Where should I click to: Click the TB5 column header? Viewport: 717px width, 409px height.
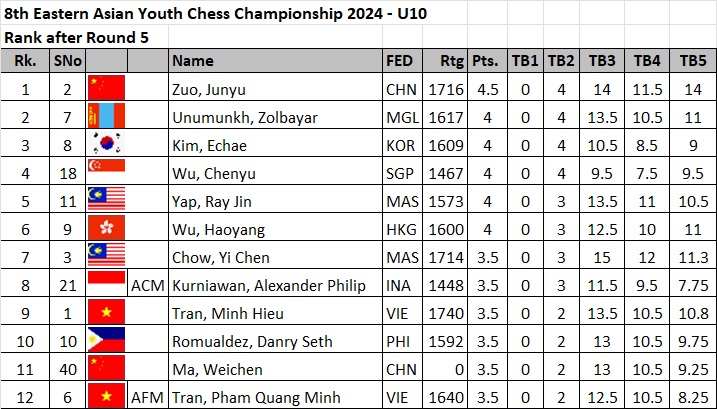click(692, 61)
